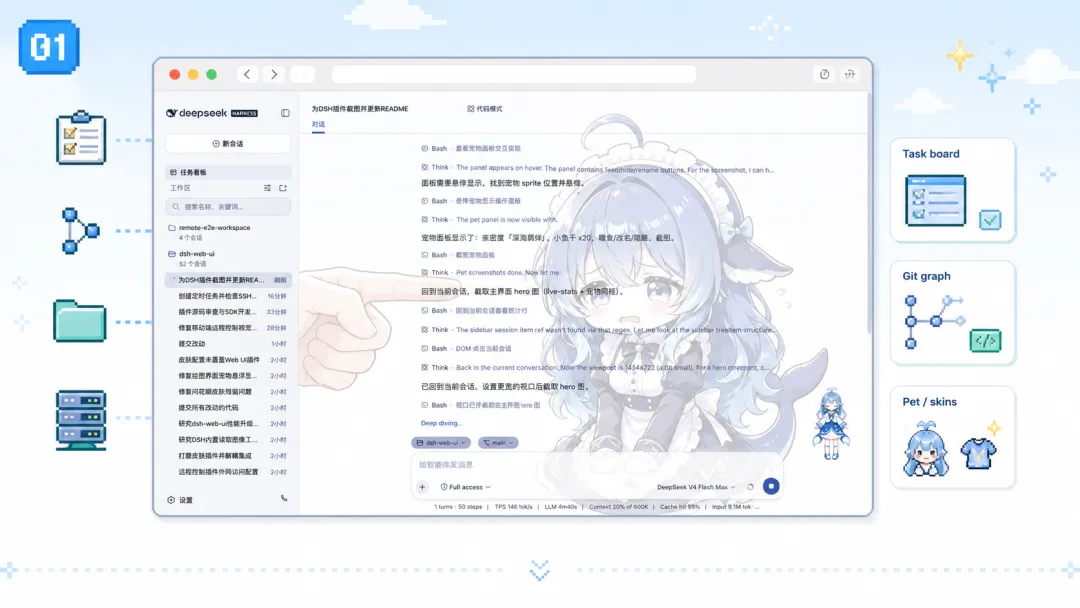Viewport: 1080px width, 608px height.
Task: Add a new workspace folder icon
Action: click(283, 188)
